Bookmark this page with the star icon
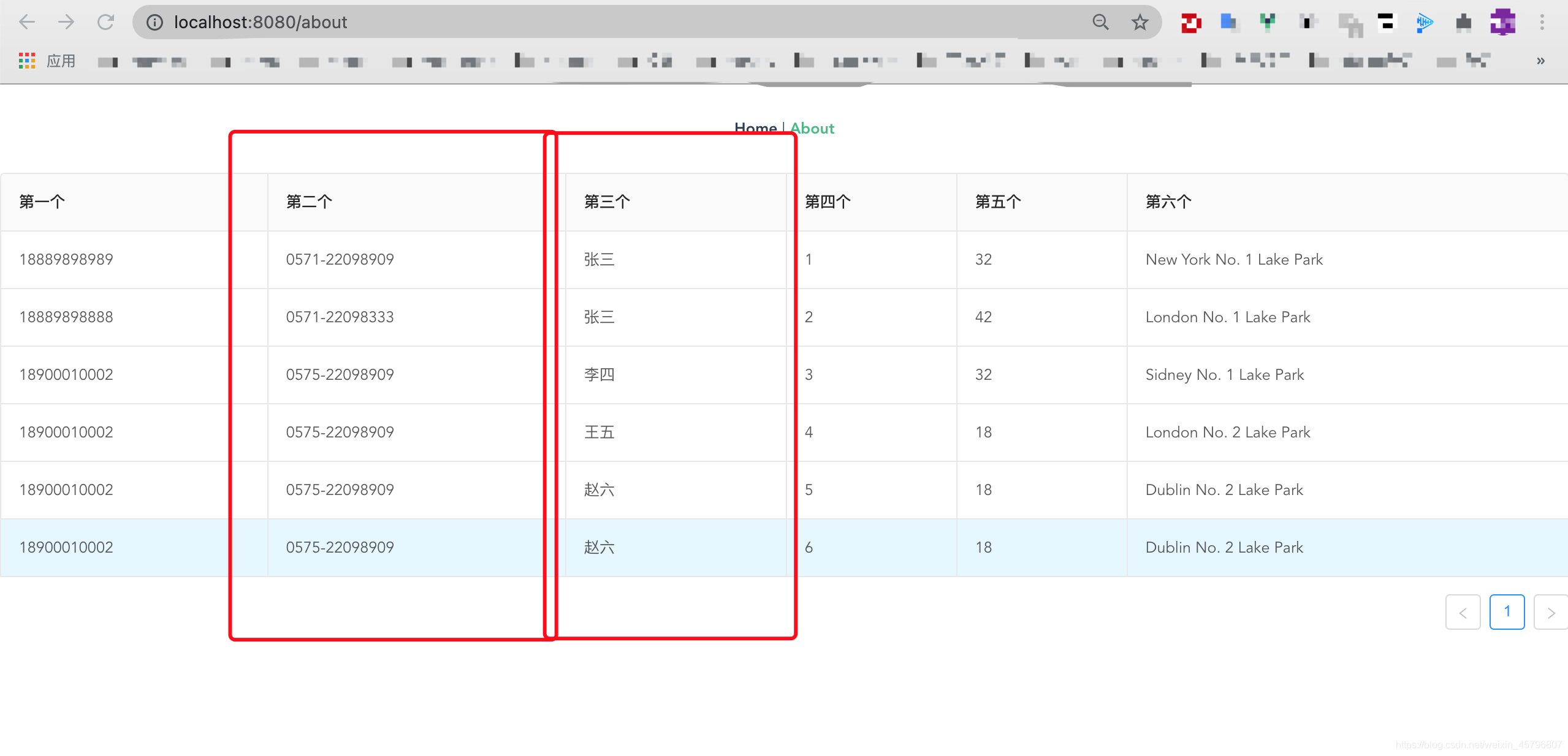 point(1140,23)
